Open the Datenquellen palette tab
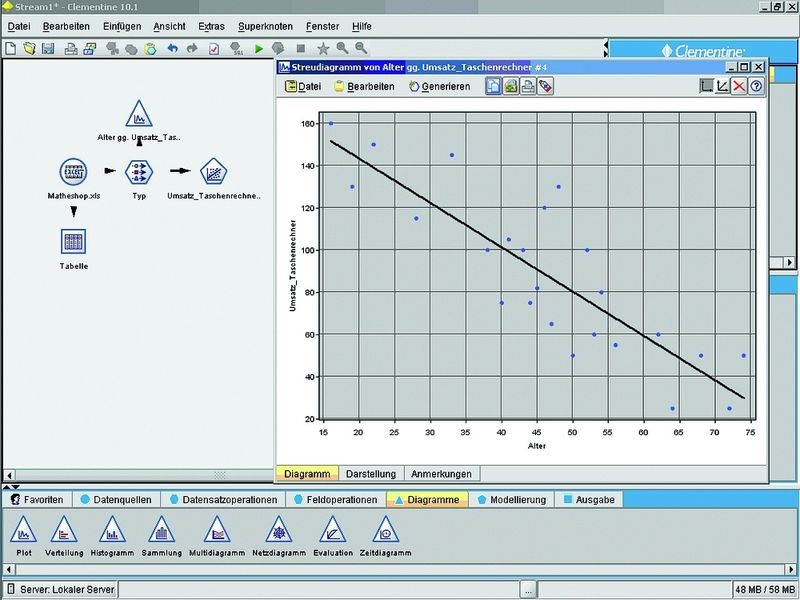 (116, 500)
